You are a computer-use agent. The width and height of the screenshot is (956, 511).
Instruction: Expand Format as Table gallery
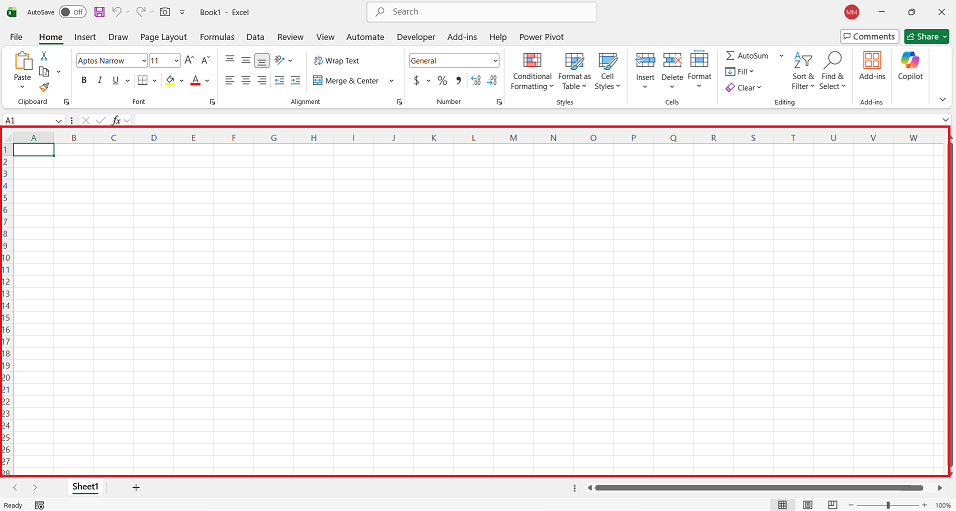[574, 72]
